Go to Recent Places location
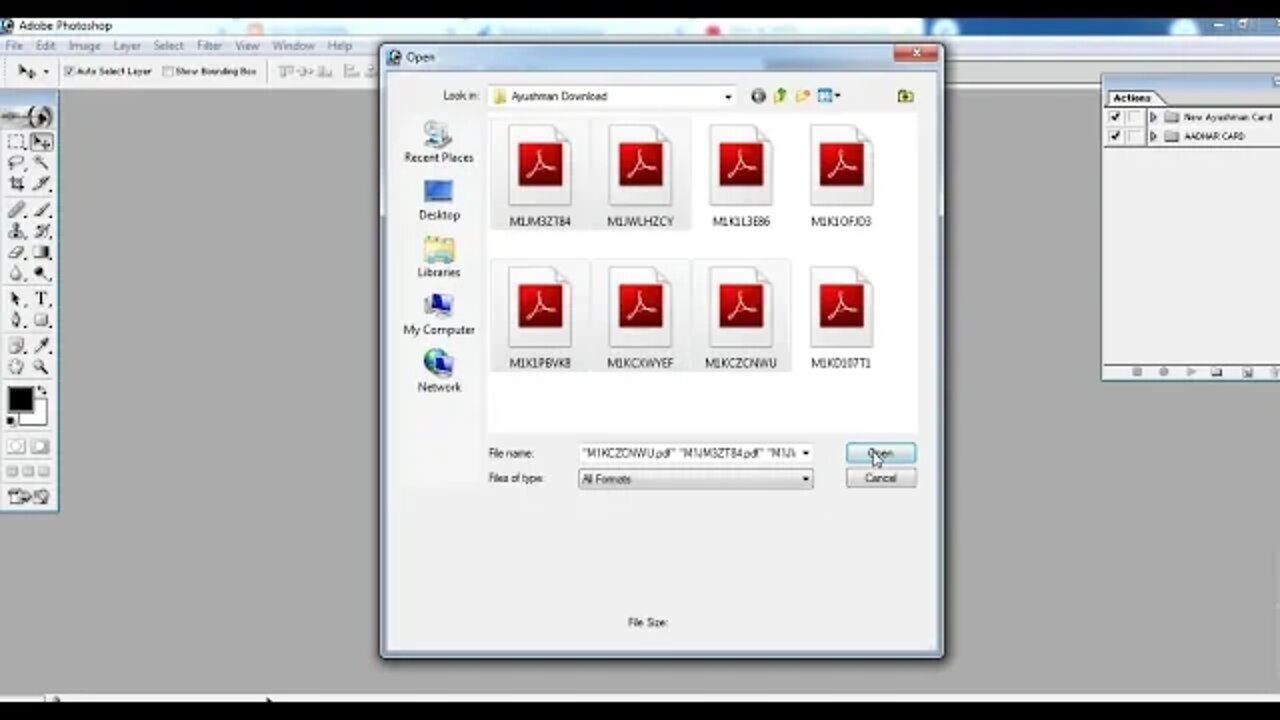 point(439,142)
